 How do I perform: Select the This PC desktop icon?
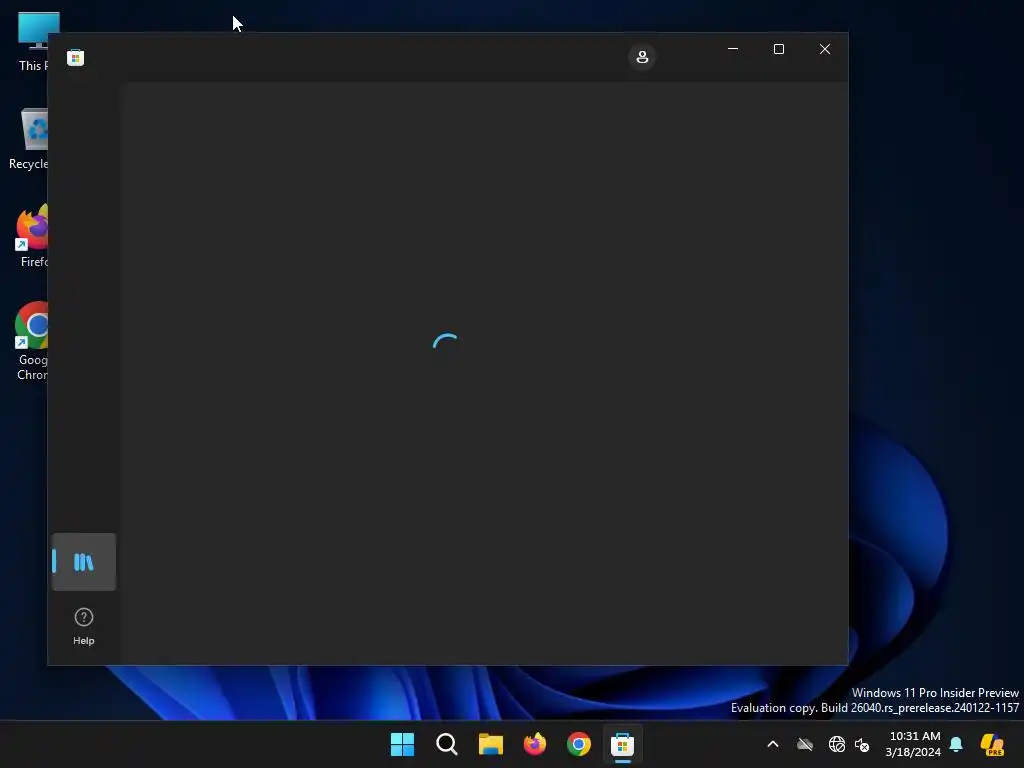pyautogui.click(x=34, y=42)
